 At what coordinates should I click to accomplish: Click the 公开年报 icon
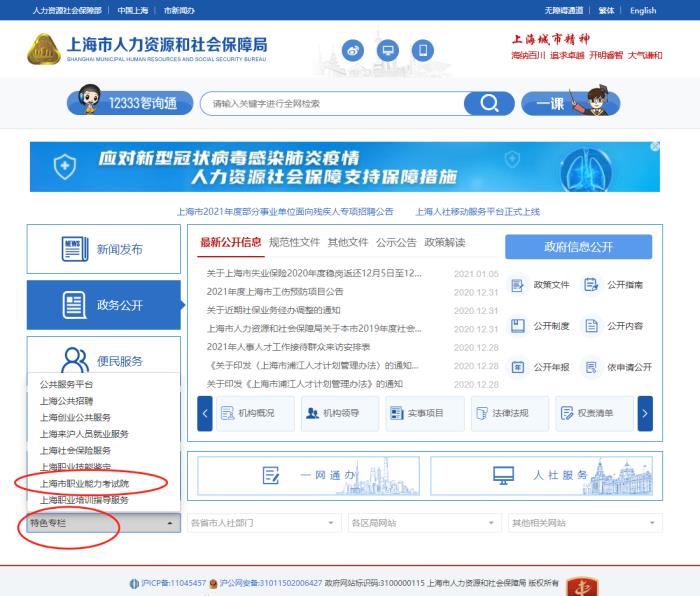pyautogui.click(x=540, y=367)
